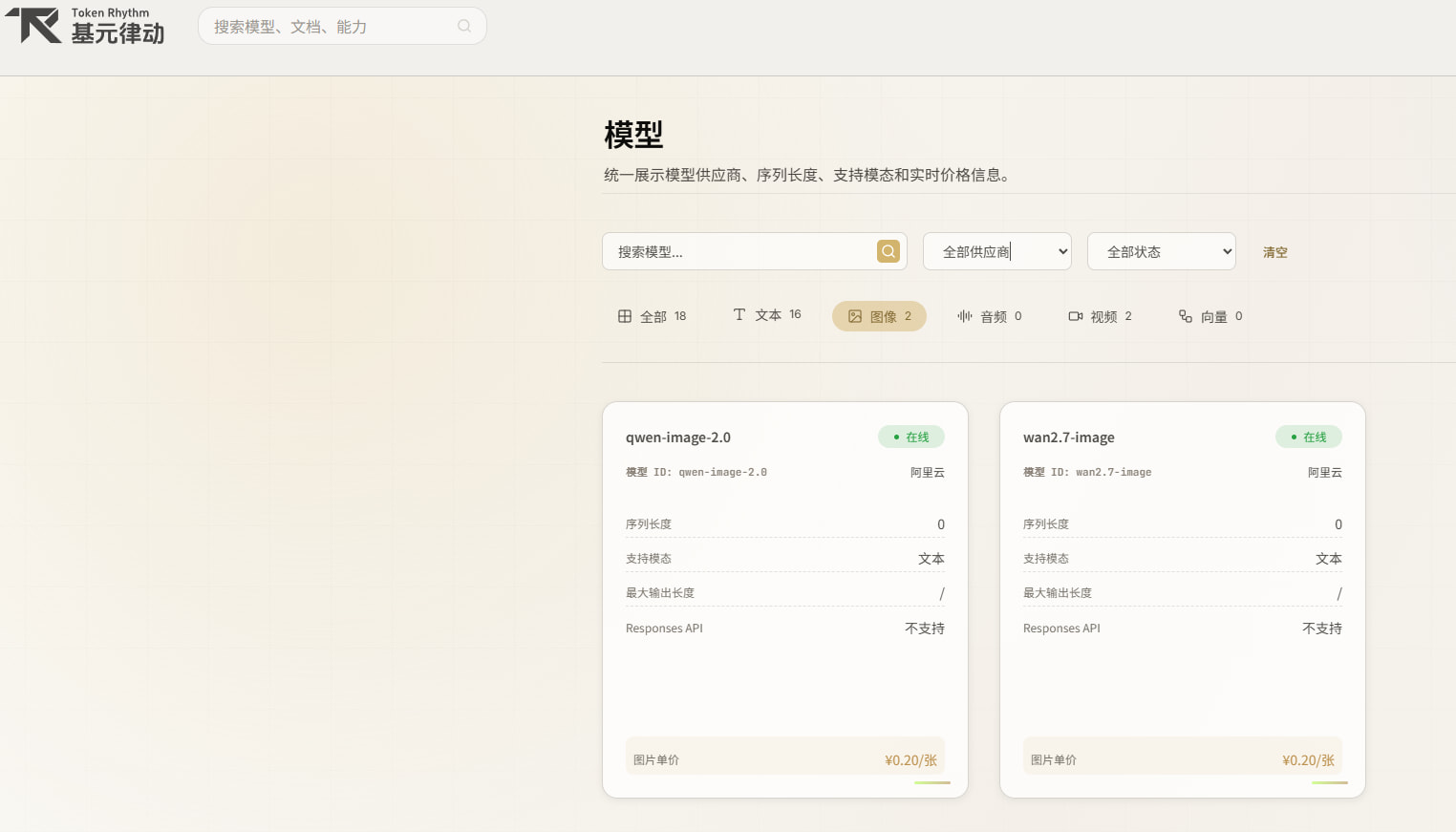Click the picture icon of 图像 tab
The width and height of the screenshot is (1456, 832).
[x=855, y=316]
